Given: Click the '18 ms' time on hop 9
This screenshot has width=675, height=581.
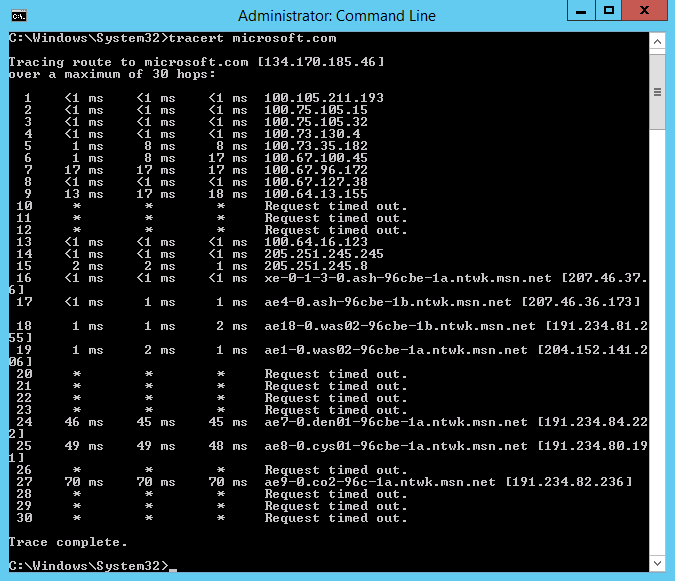Looking at the screenshot, I should [228, 194].
